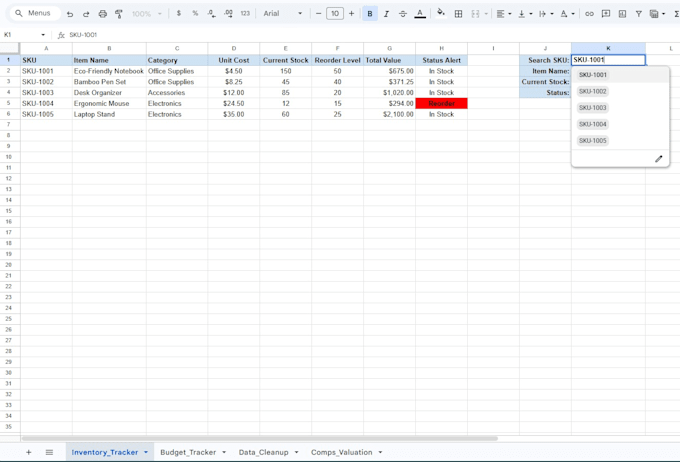The image size is (680, 462).
Task: Select SKU-1003 in the dropdown list
Action: 593,108
